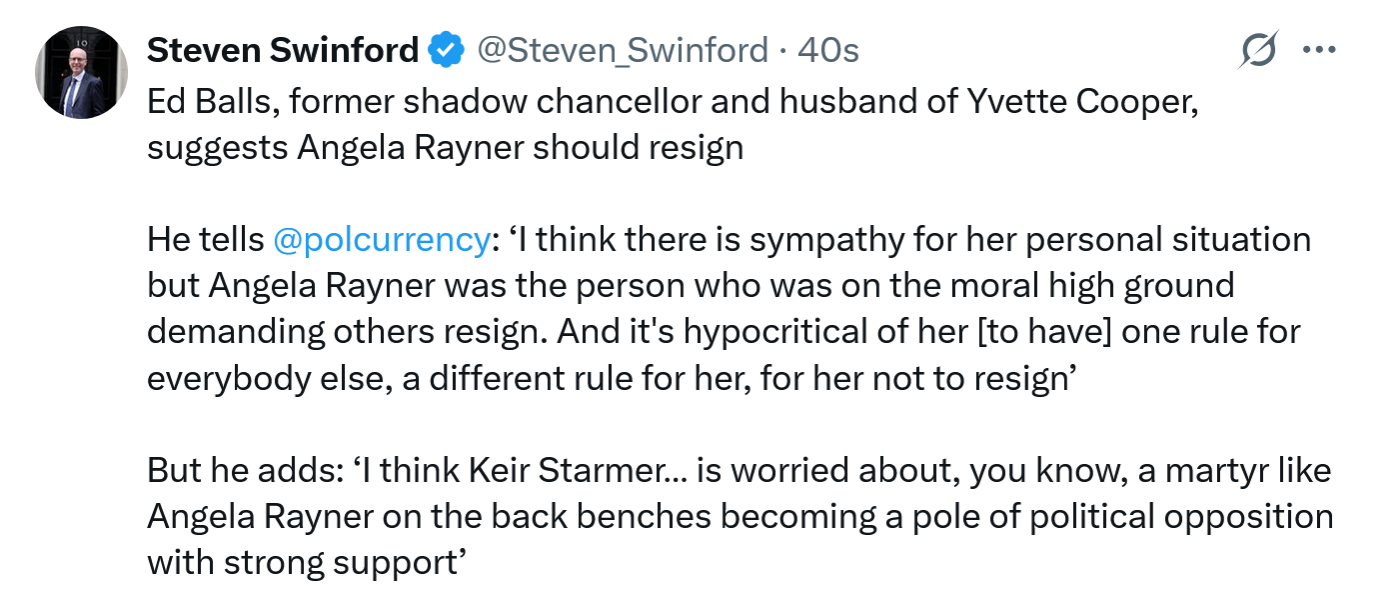1379x611 pixels.
Task: Click the line starting "demanding others resign"
Action: tap(723, 331)
